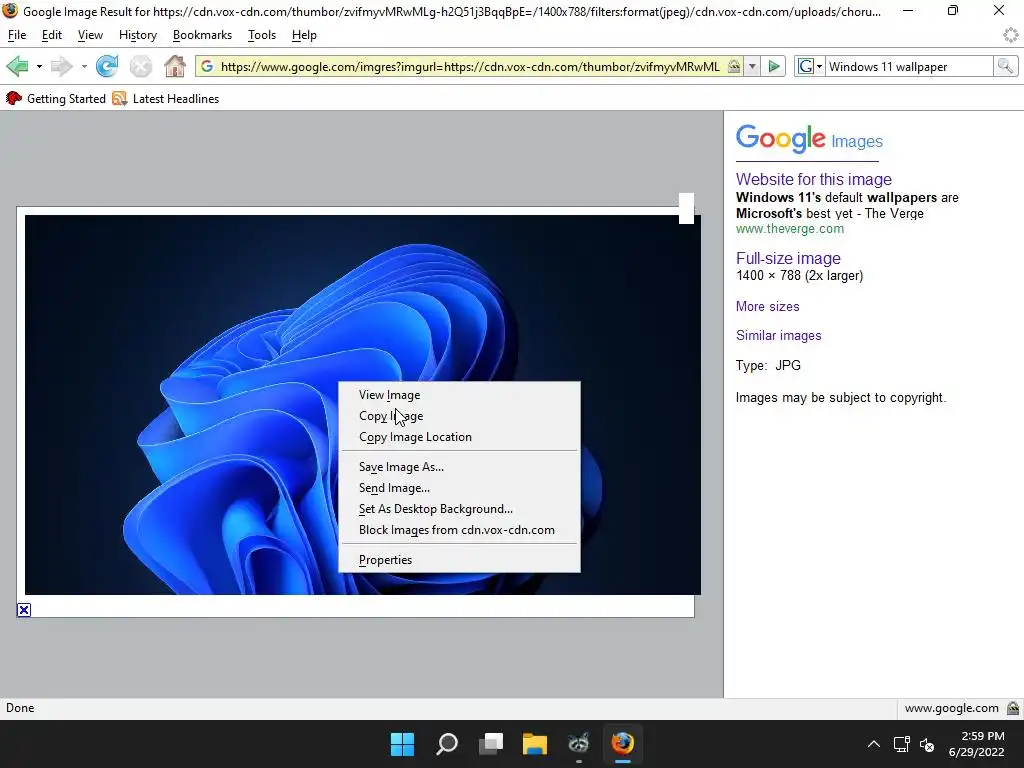Open the www.theverge.com link
This screenshot has width=1024, height=768.
790,229
